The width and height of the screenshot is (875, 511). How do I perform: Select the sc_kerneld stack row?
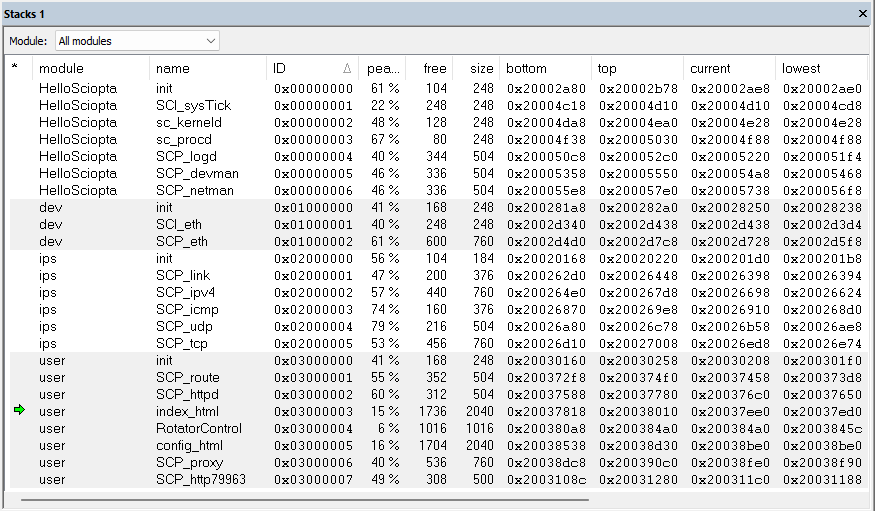click(190, 122)
